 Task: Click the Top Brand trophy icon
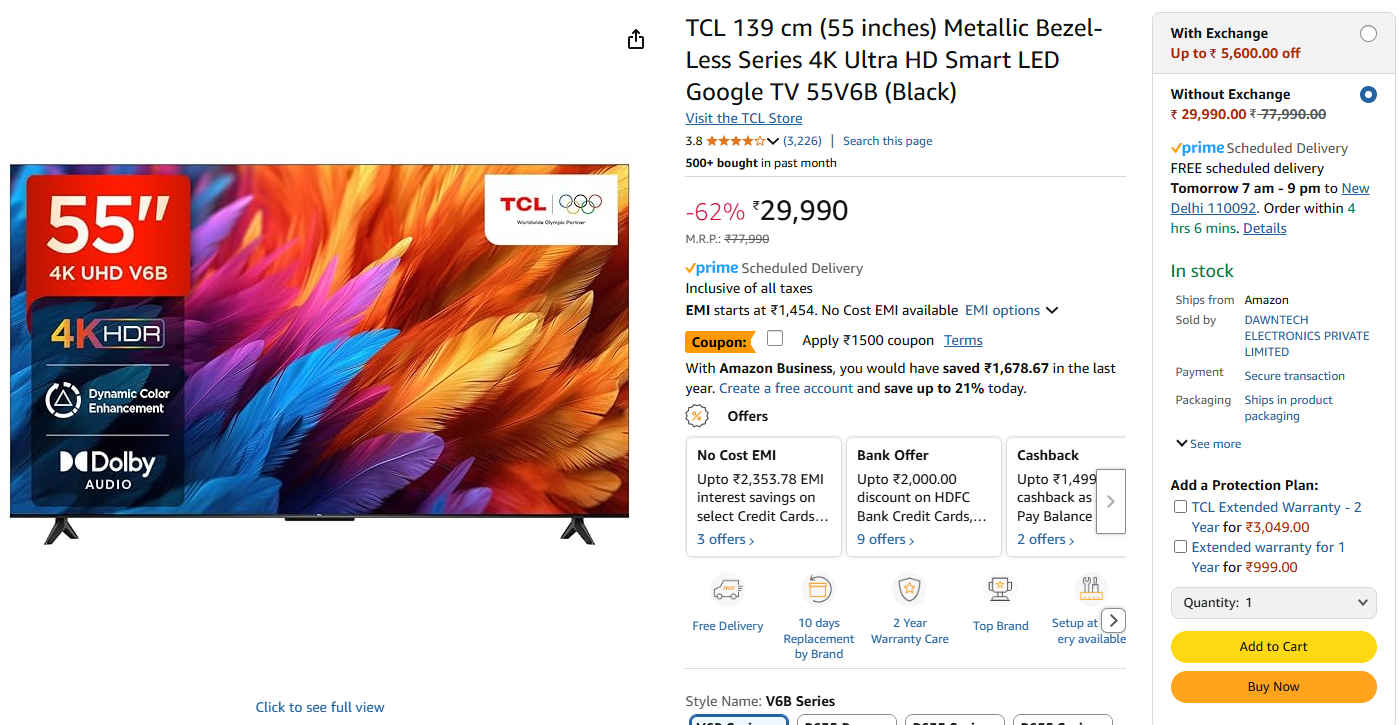[1000, 590]
